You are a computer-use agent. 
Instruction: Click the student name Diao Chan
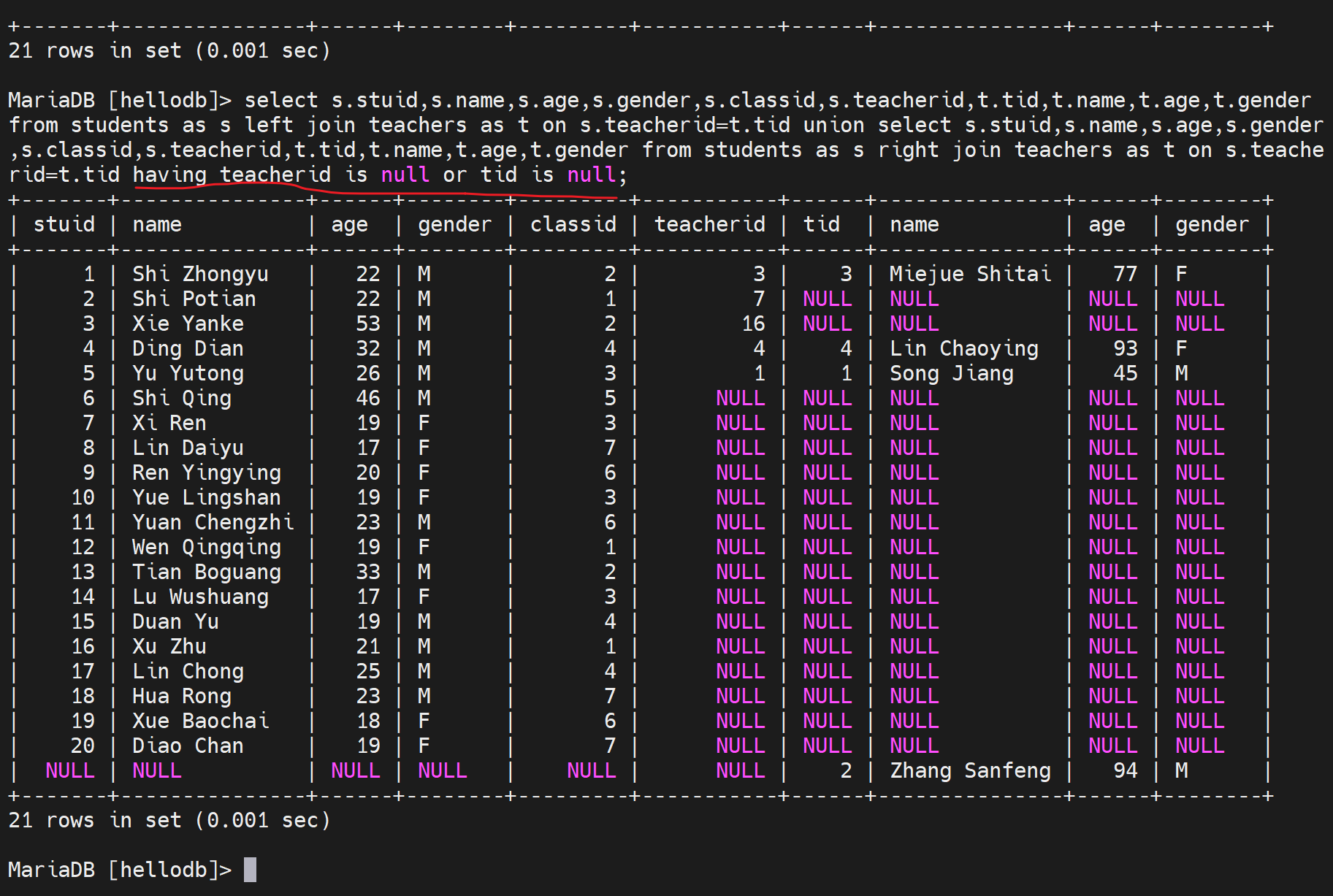pos(188,746)
